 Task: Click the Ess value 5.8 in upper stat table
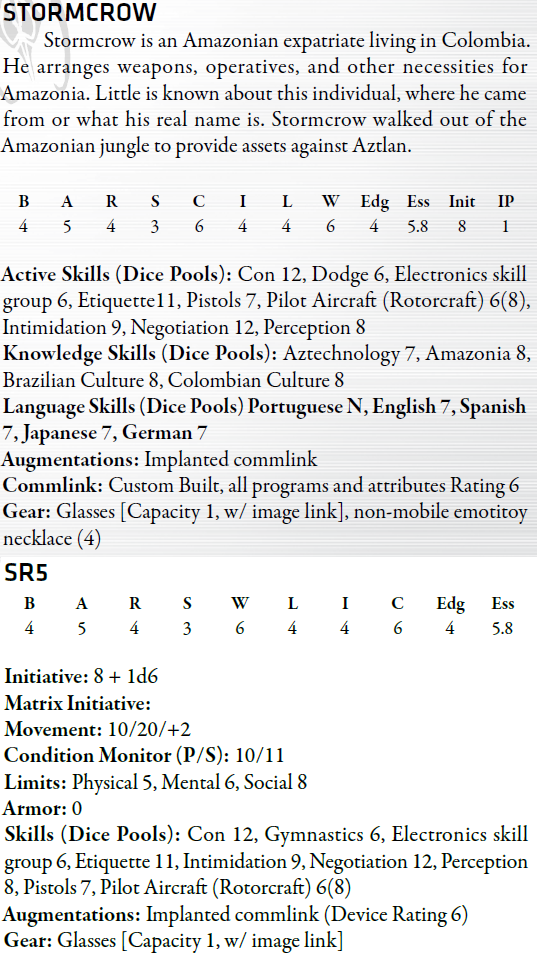(x=417, y=227)
